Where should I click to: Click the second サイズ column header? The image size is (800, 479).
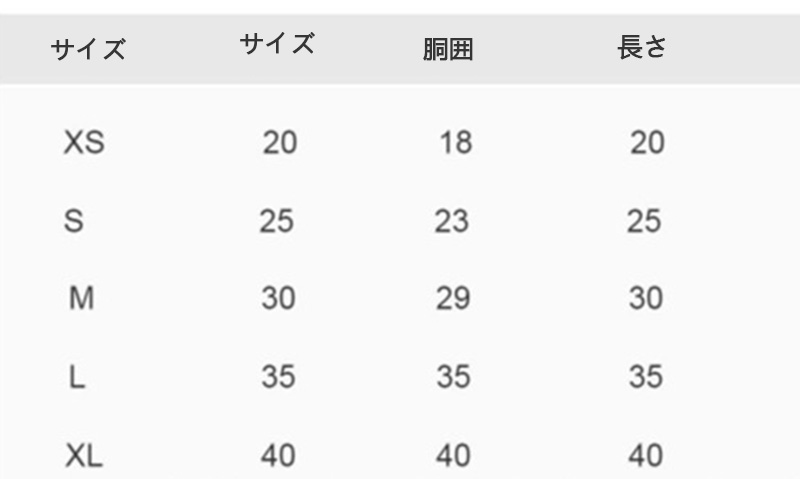[277, 43]
